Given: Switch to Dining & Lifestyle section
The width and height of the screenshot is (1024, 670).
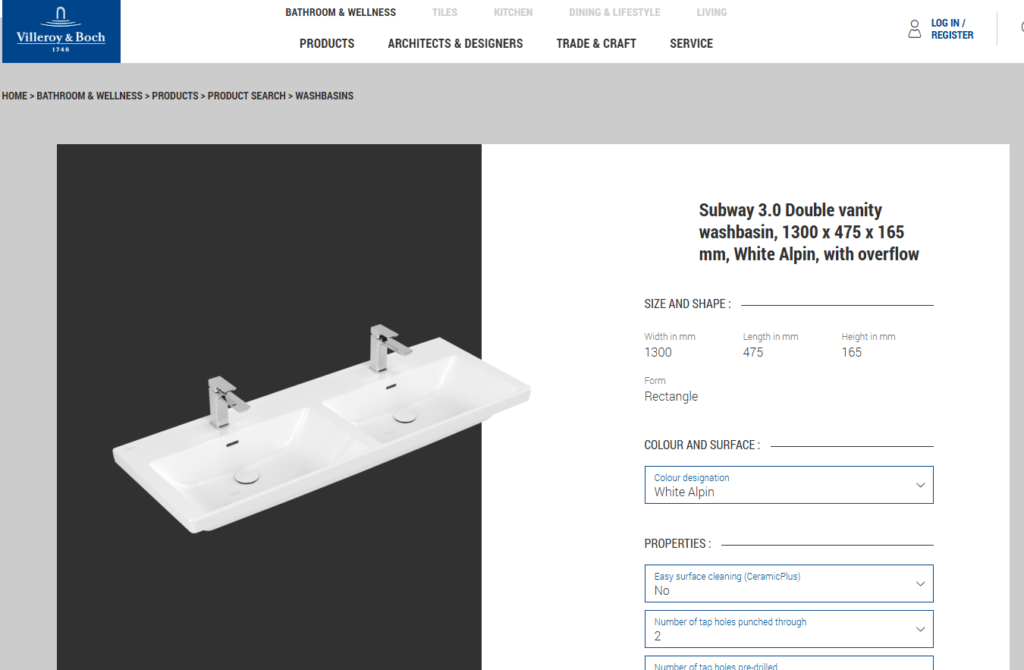Looking at the screenshot, I should [615, 12].
